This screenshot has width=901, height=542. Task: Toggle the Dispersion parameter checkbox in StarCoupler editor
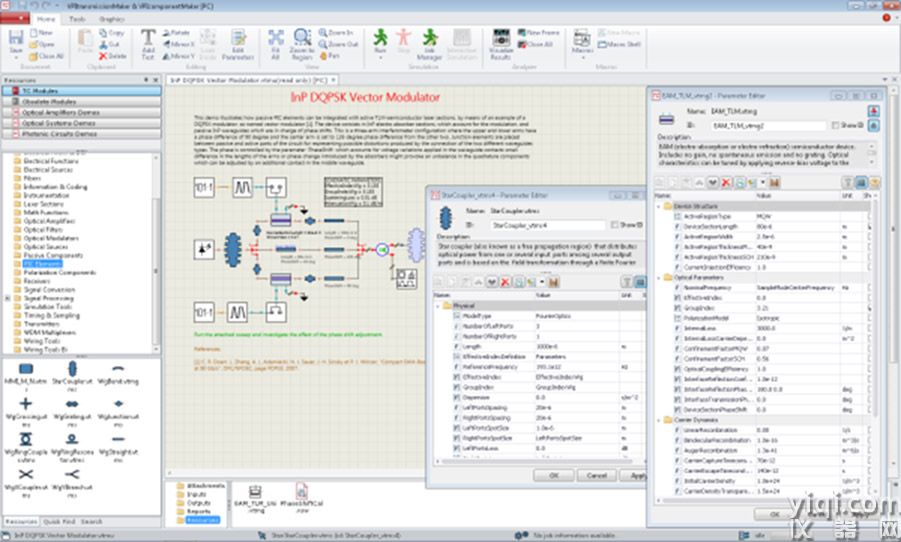(457, 397)
